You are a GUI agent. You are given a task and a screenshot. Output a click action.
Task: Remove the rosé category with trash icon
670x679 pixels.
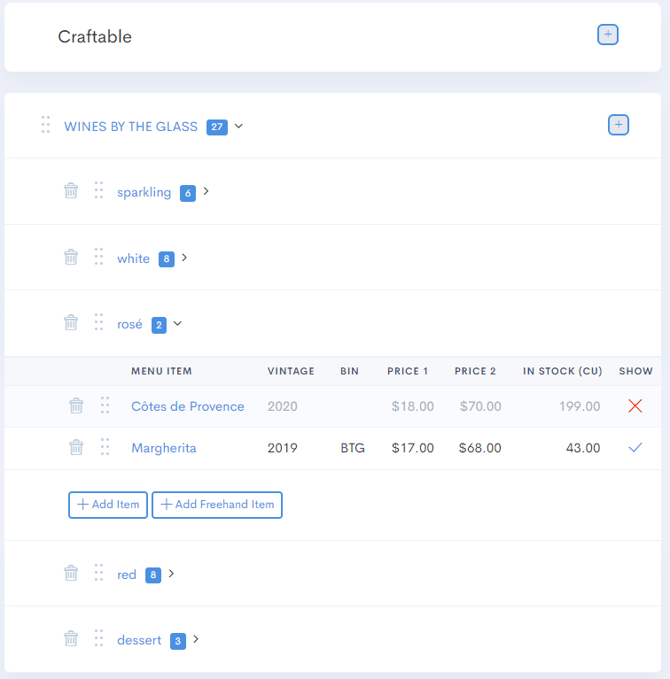point(71,323)
